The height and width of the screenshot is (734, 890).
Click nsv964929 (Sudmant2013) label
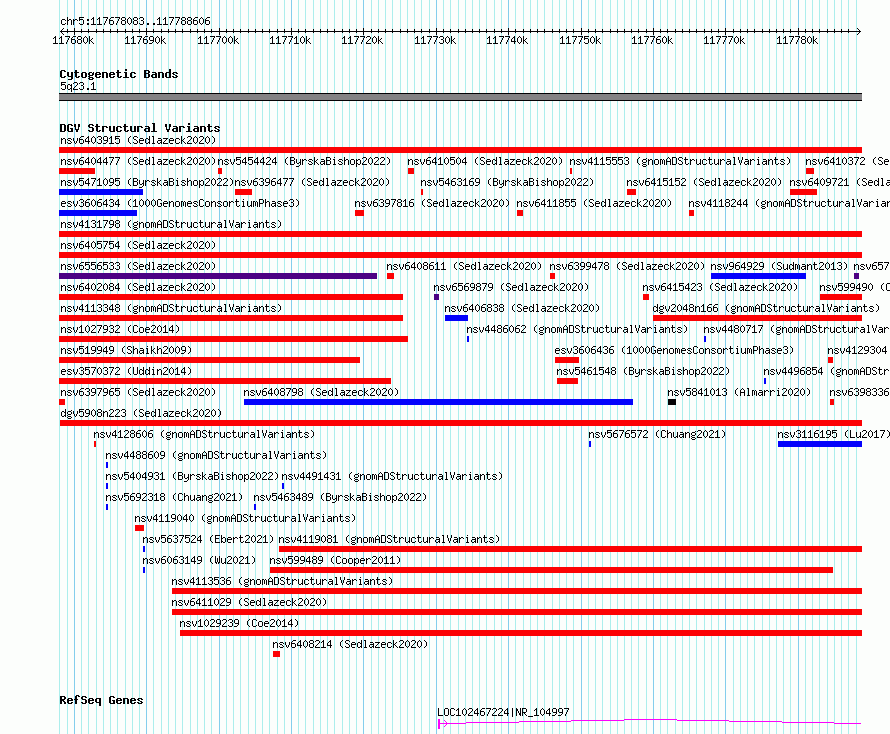779,266
